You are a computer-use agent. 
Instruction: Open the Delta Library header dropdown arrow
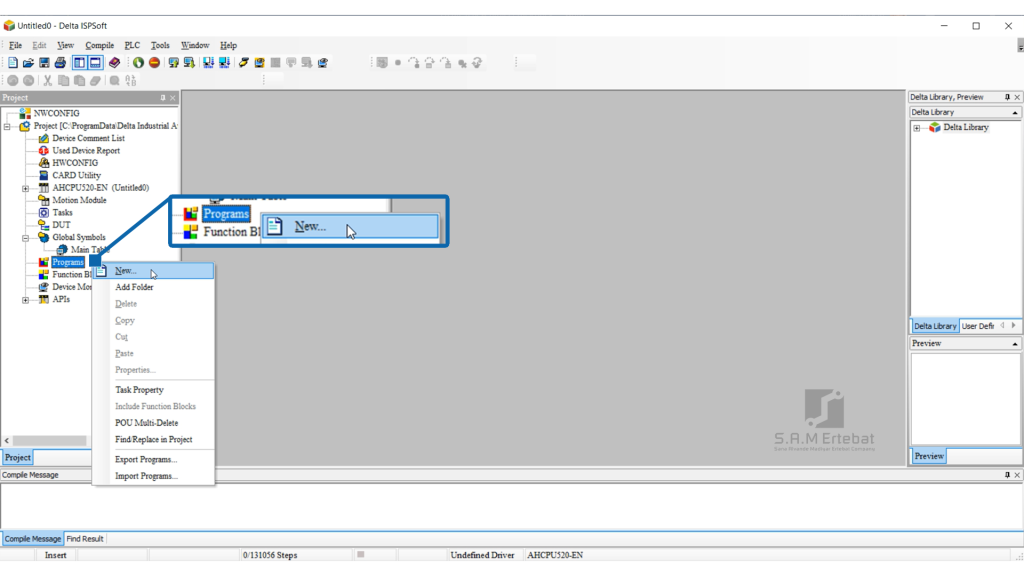(x=1015, y=112)
